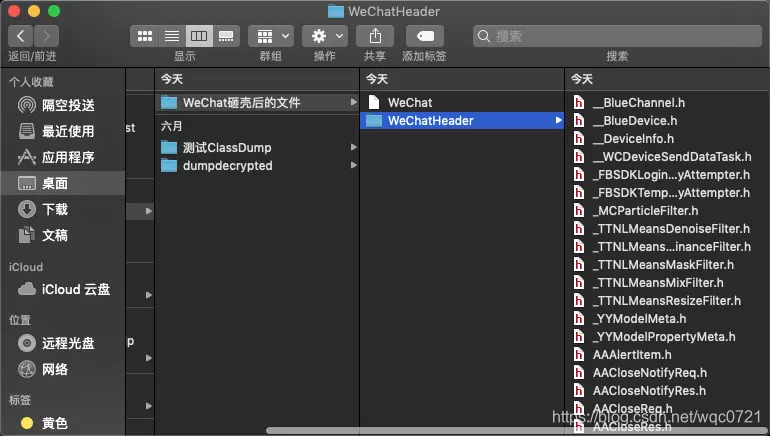Select file _FBSDKLogin...yAttempter.h
Image resolution: width=770 pixels, height=436 pixels.
[x=671, y=175]
